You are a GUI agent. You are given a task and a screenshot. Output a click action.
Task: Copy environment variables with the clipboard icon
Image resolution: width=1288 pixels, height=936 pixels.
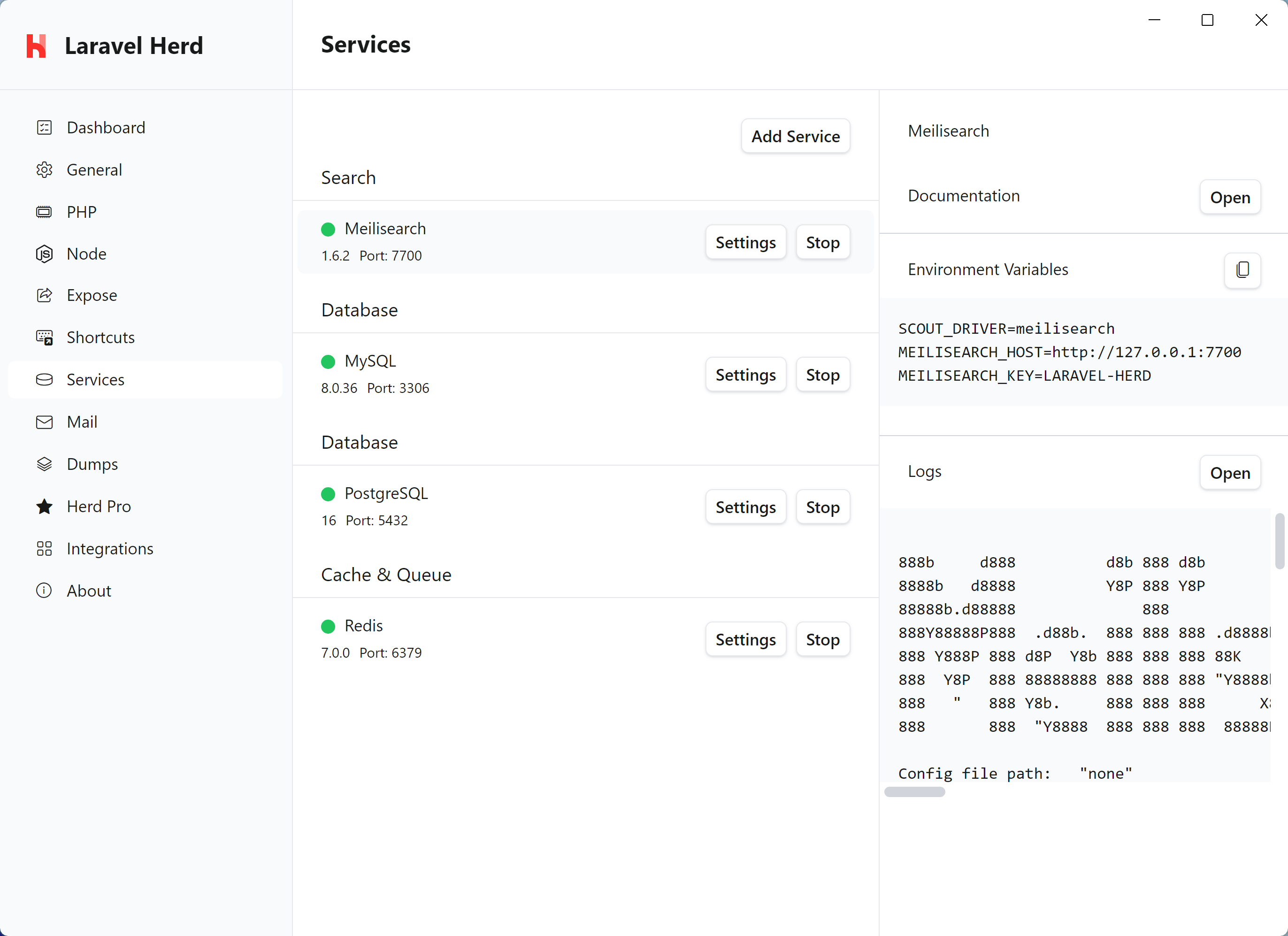(x=1242, y=270)
